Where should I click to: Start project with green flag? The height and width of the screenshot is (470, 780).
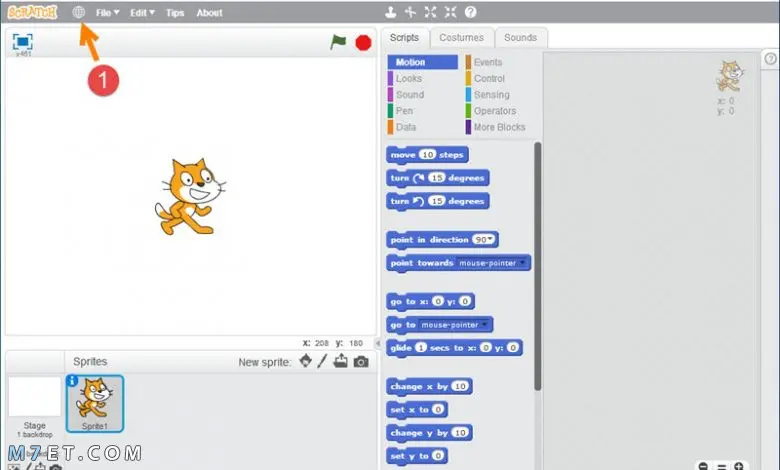click(x=338, y=42)
